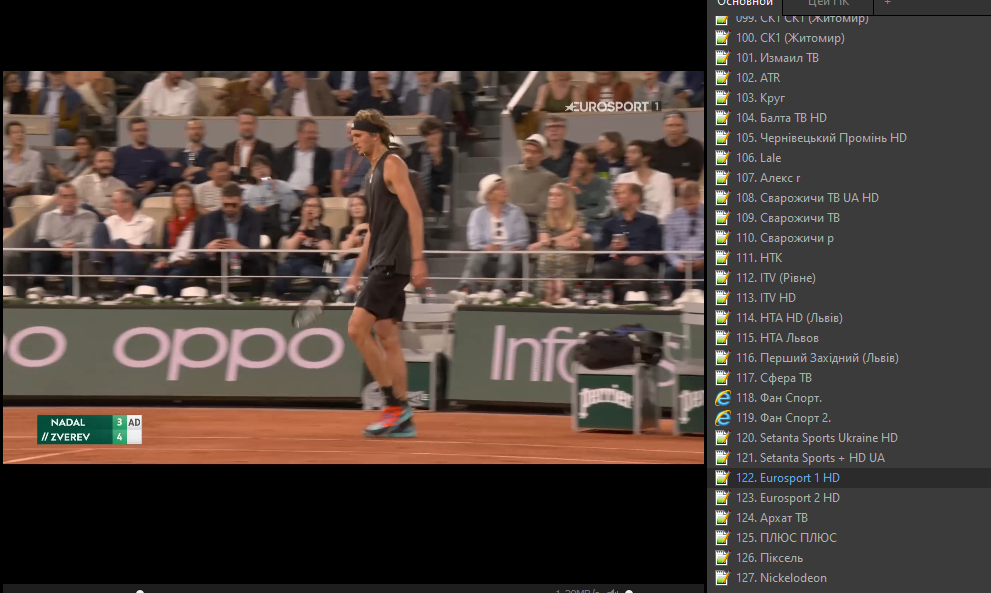This screenshot has width=991, height=593.
Task: Select the icon next to 113. ITV HD
Action: [722, 298]
